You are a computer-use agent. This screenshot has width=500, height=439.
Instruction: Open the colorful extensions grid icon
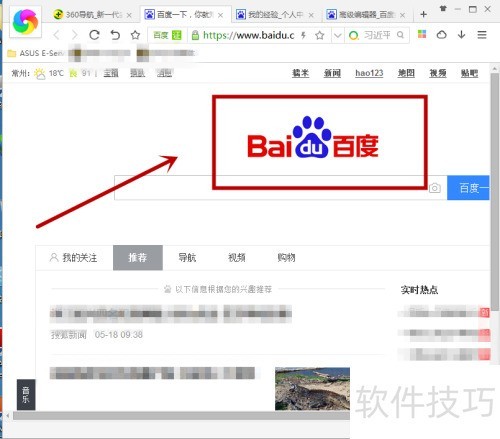coord(422,34)
